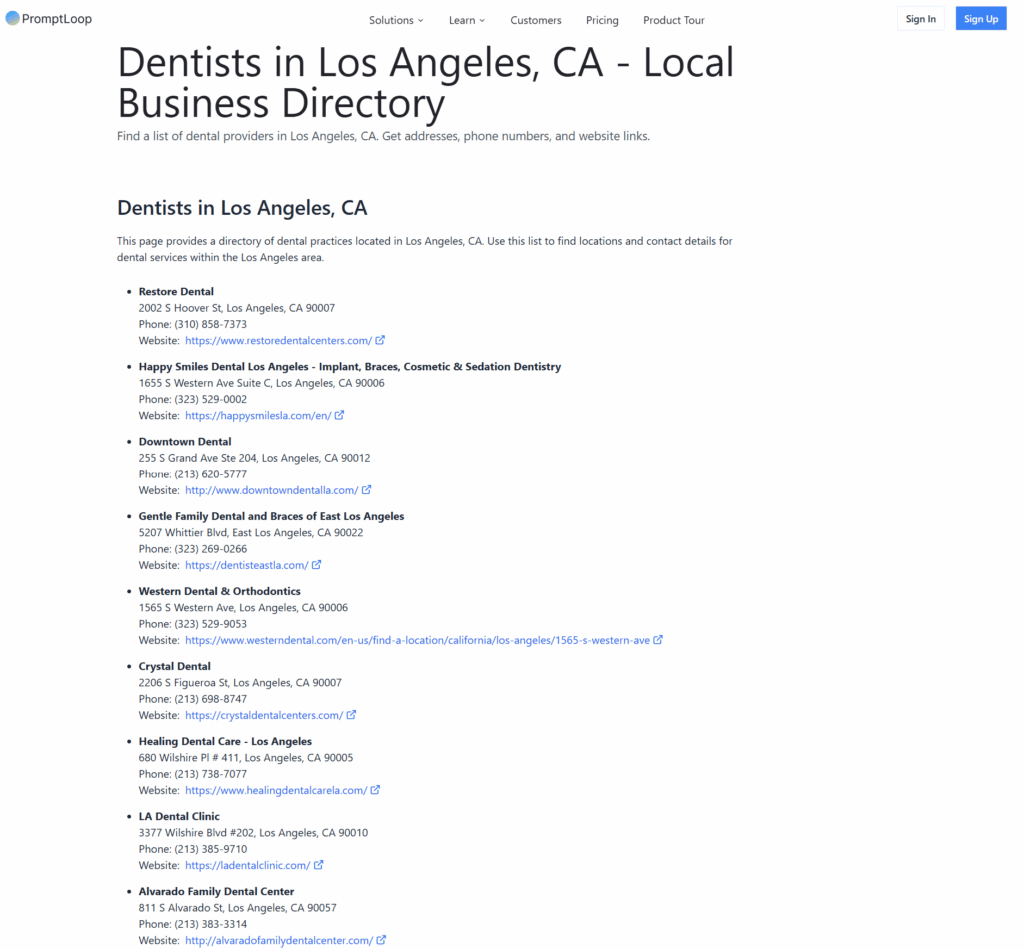Screen dimensions: 1024x949
Task: Visit https://ladentalclinic.com/ link
Action: (x=248, y=865)
